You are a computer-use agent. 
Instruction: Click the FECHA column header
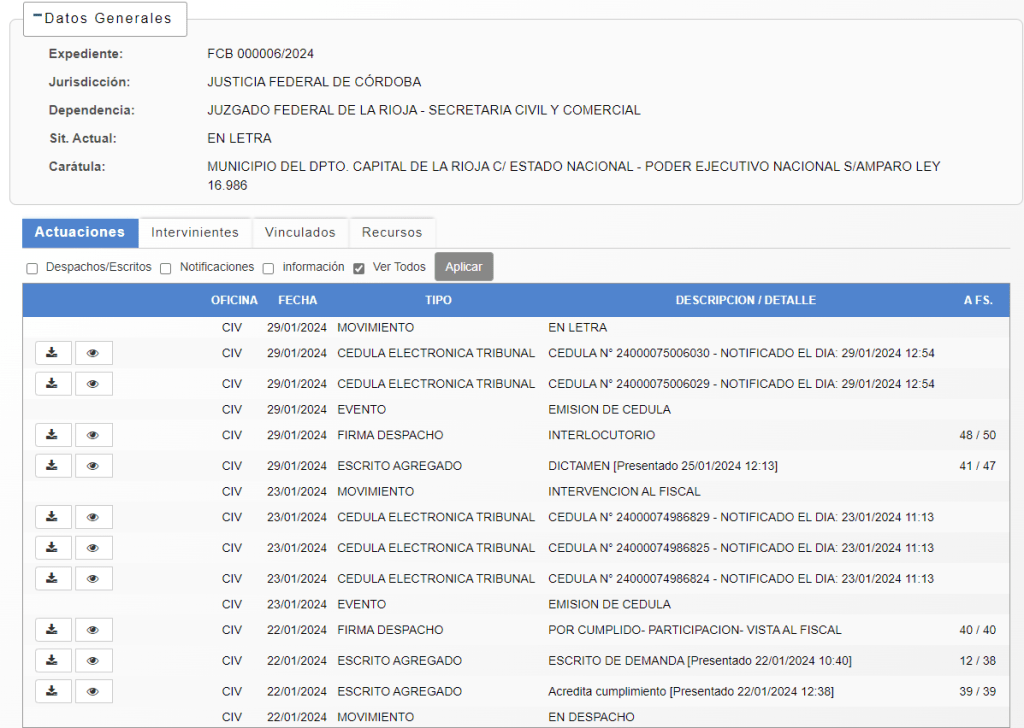click(298, 300)
